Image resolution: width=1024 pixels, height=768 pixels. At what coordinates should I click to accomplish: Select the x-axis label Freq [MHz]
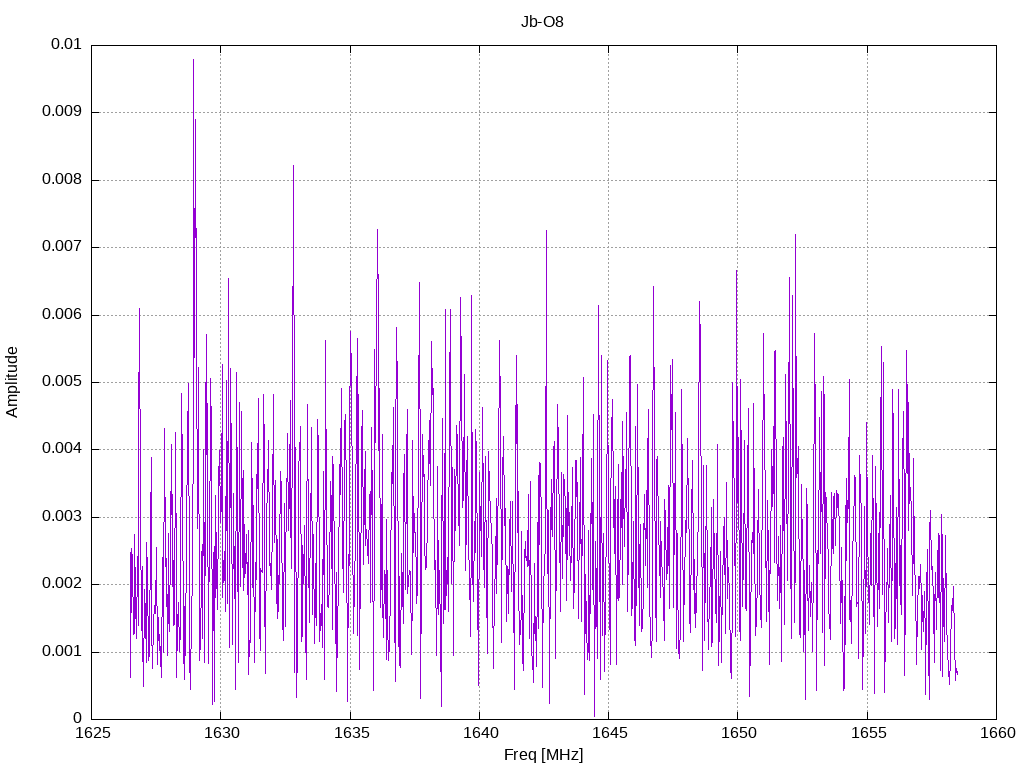click(543, 755)
